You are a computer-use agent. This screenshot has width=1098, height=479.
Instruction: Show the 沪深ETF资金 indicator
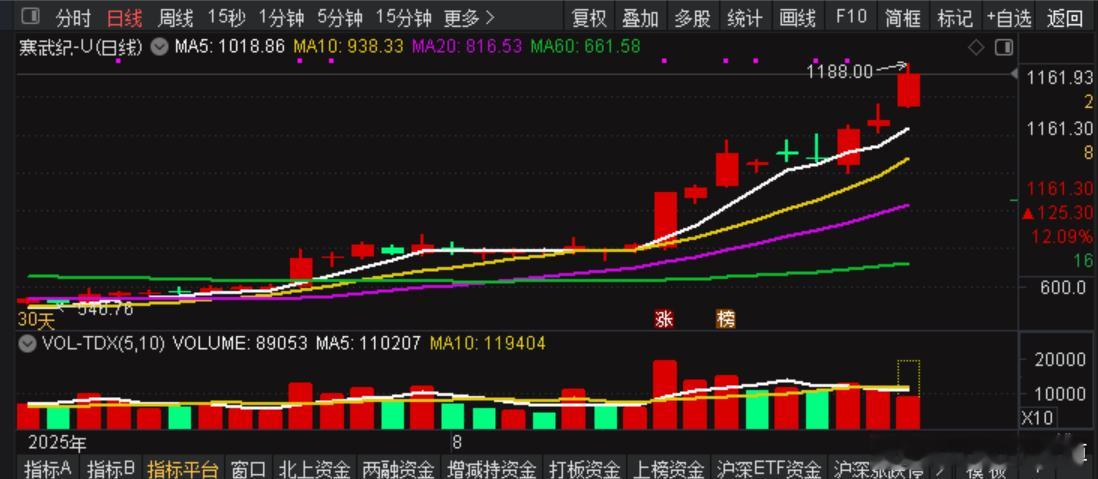click(x=768, y=468)
